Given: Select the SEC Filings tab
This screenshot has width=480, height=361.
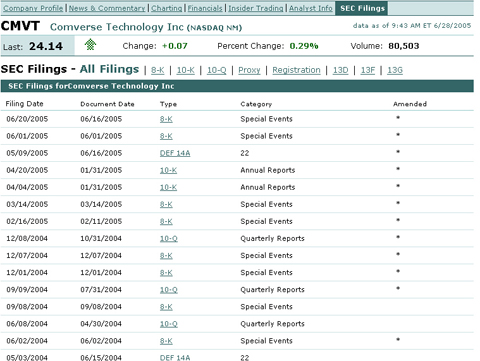Looking at the screenshot, I should click(x=362, y=8).
